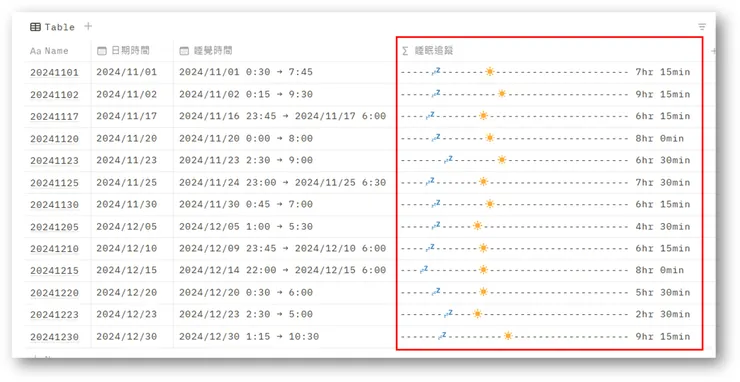Select date cell 2024/12/23

point(126,314)
